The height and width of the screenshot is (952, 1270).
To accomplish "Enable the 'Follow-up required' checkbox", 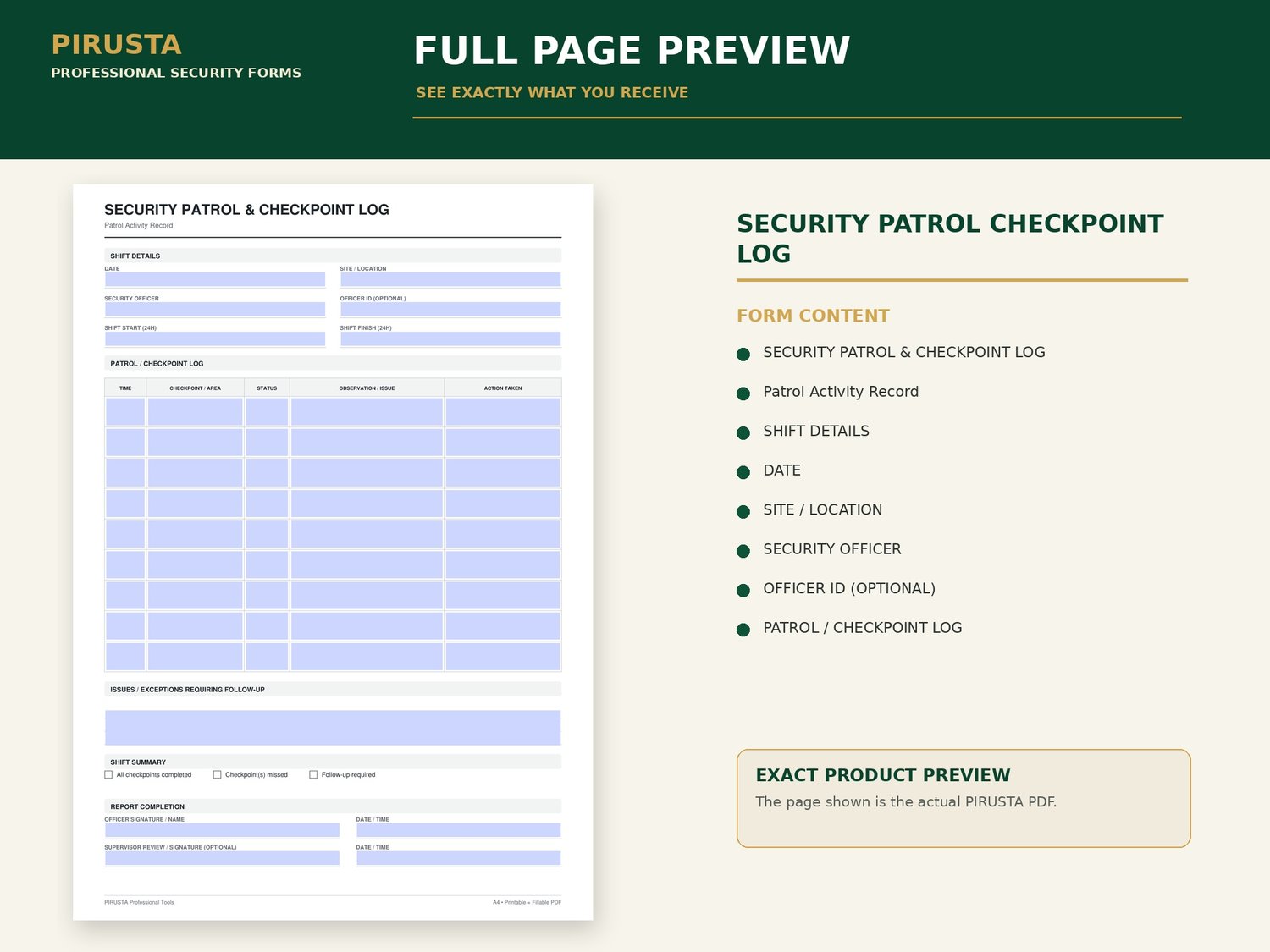I will pyautogui.click(x=313, y=774).
